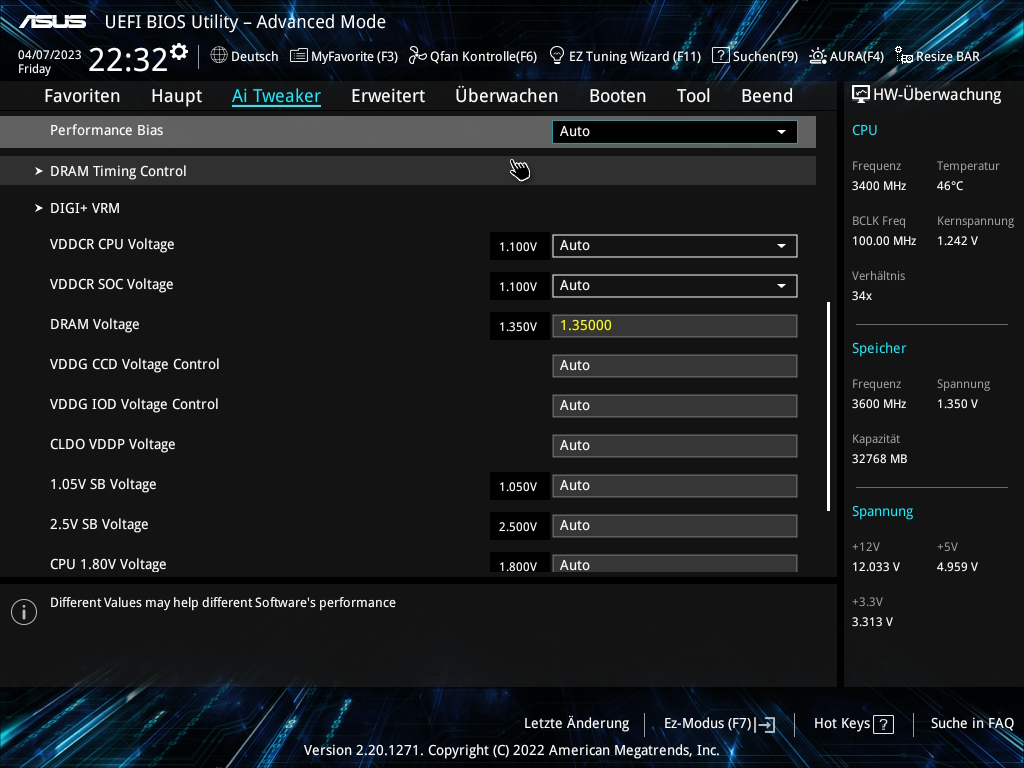The image size is (1024, 768).
Task: Click the Performance Bias label
Action: point(106,131)
